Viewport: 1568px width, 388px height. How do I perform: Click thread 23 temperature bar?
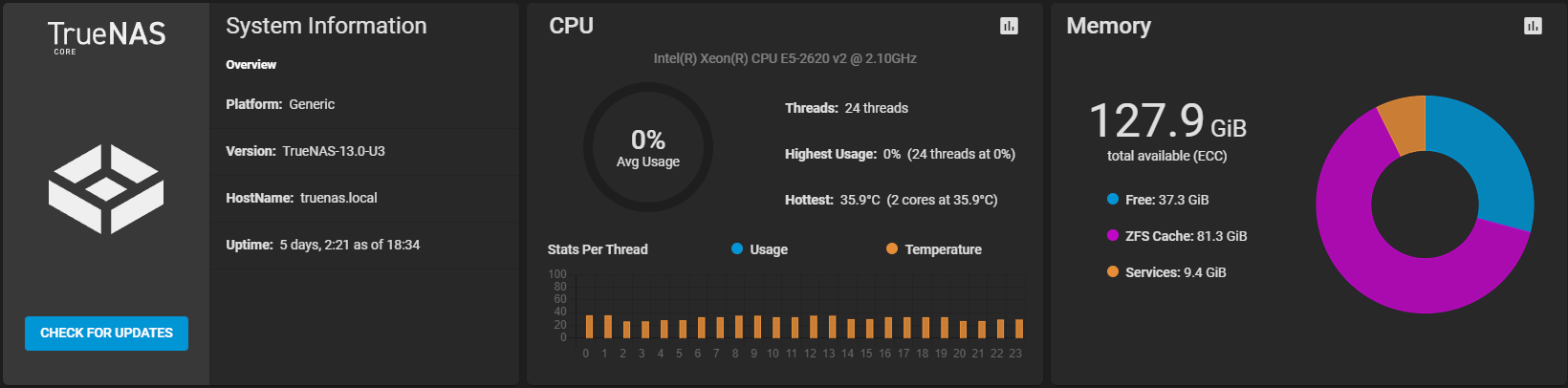click(x=1019, y=329)
